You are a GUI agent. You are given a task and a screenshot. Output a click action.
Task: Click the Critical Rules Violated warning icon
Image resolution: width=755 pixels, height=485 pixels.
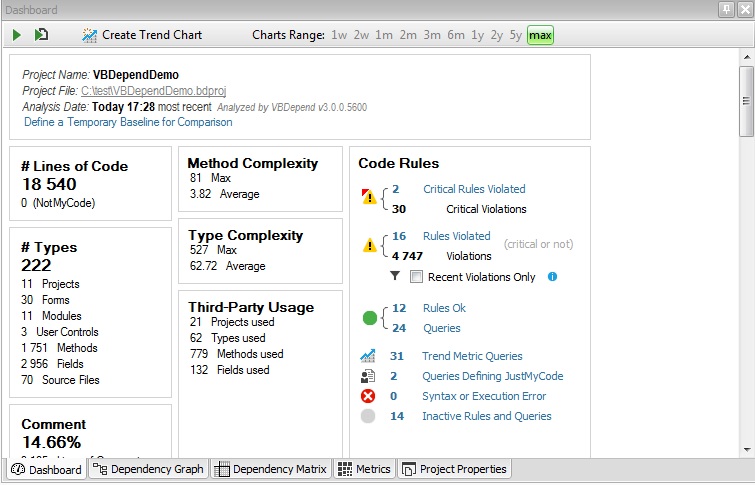(x=369, y=198)
